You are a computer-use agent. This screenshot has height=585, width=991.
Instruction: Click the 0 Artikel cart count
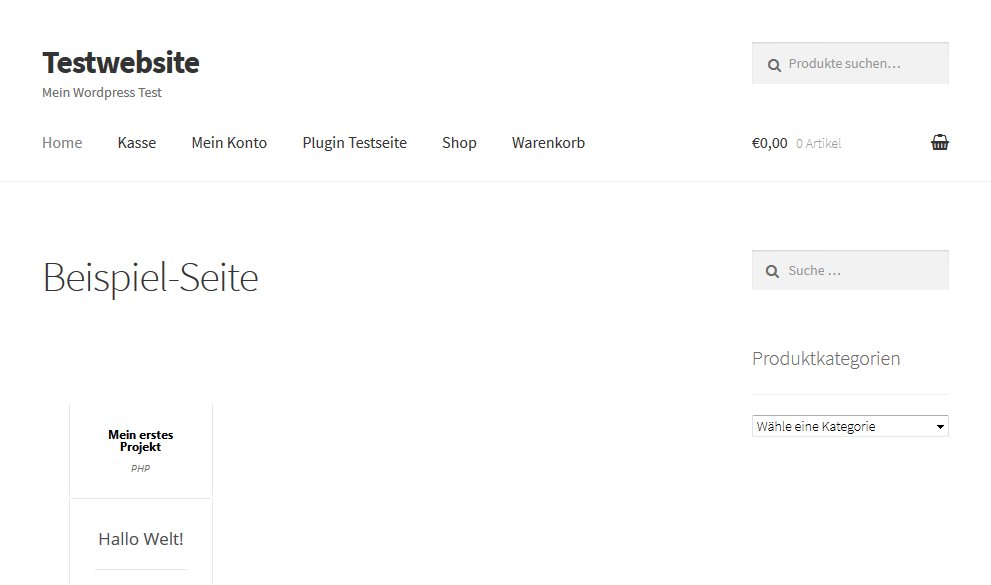pos(818,144)
